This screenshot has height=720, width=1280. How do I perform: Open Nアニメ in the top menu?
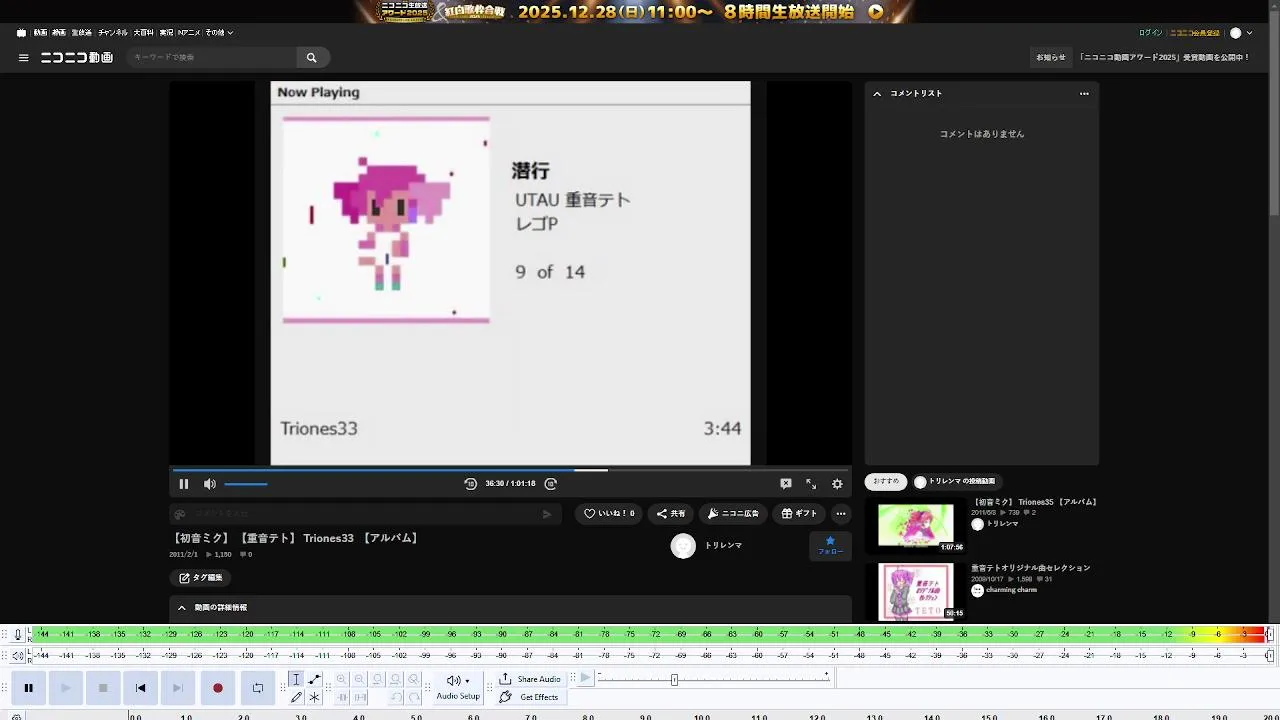point(189,33)
